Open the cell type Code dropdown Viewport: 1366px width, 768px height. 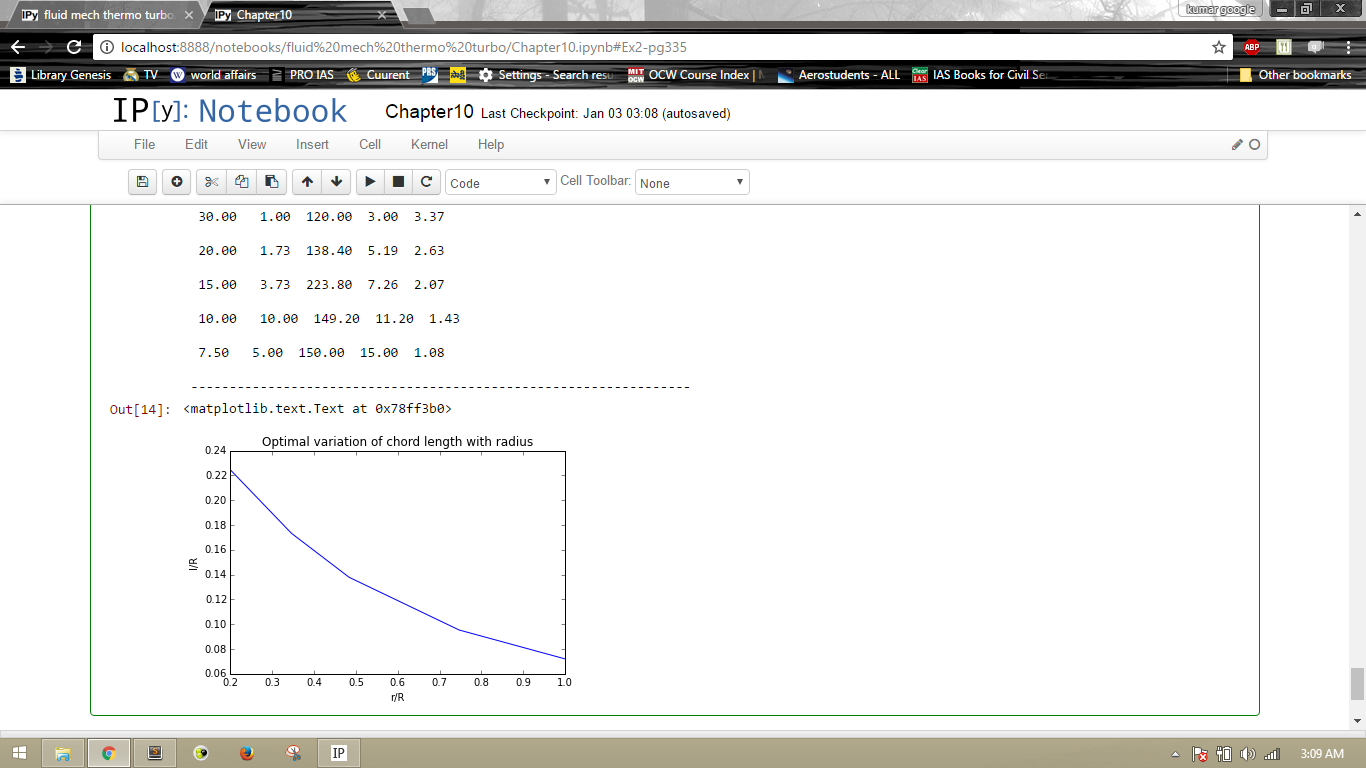[x=500, y=183]
